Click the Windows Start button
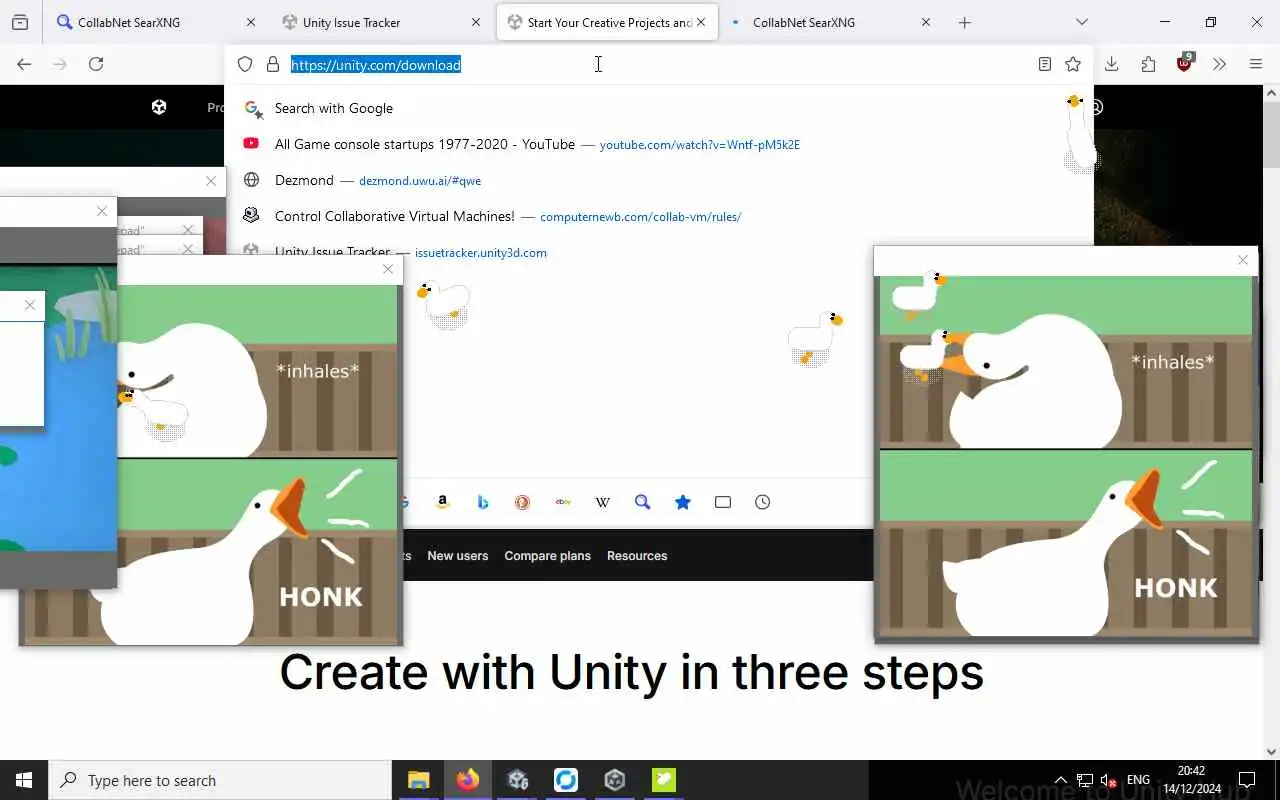 [x=24, y=780]
